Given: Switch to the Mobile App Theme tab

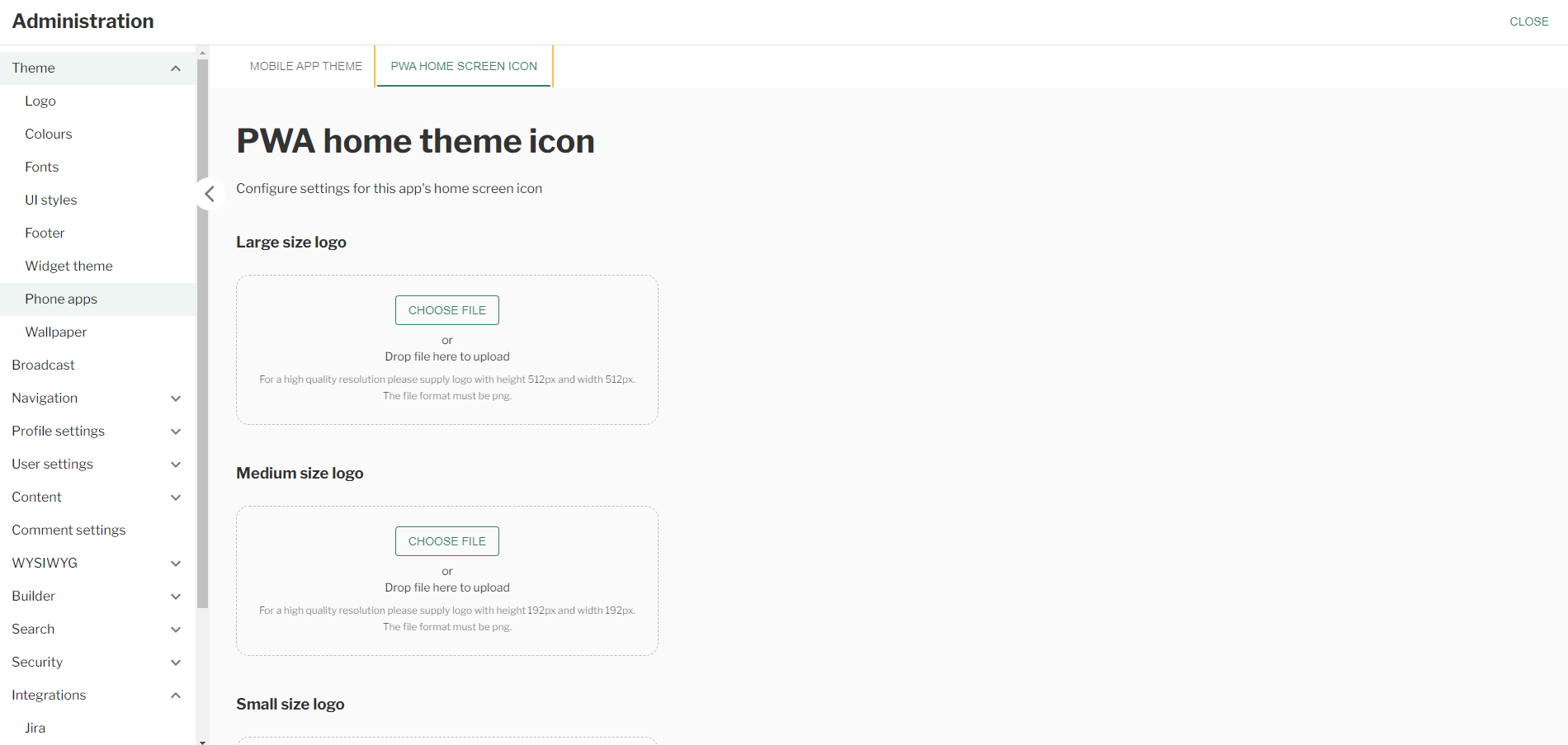Looking at the screenshot, I should [x=306, y=66].
